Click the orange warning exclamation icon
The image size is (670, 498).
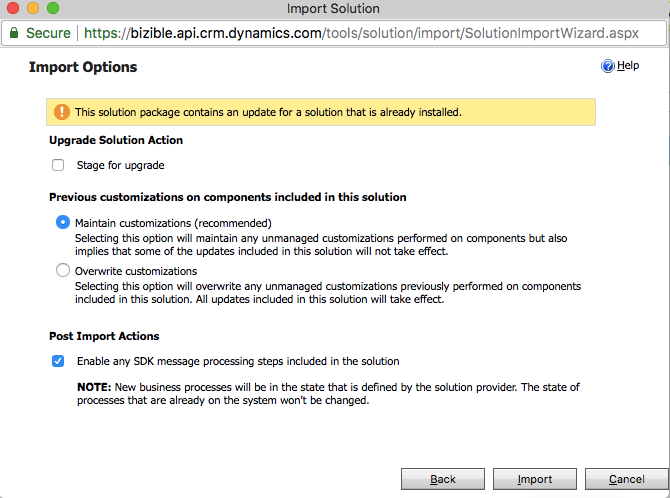[62, 112]
